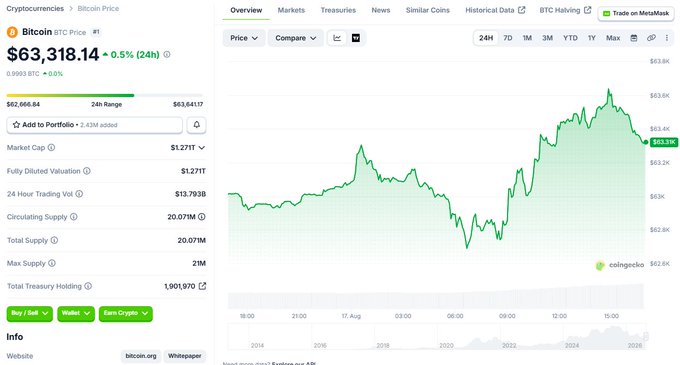Image resolution: width=680 pixels, height=365 pixels.
Task: Go to Cryptocurrencies breadcrumb link
Action: coord(35,9)
